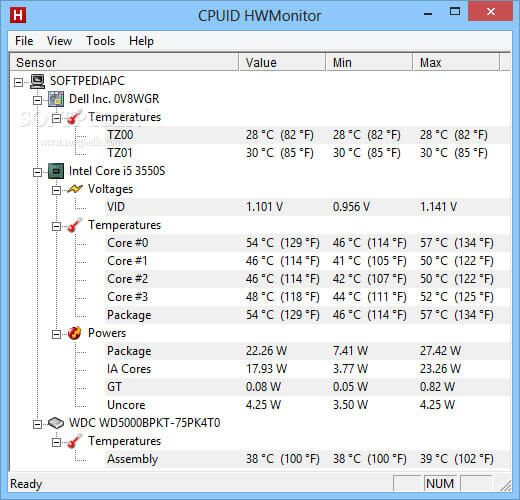The width and height of the screenshot is (520, 500).
Task: Click the thermometer icon beside Dell Temperatures
Action: click(75, 117)
